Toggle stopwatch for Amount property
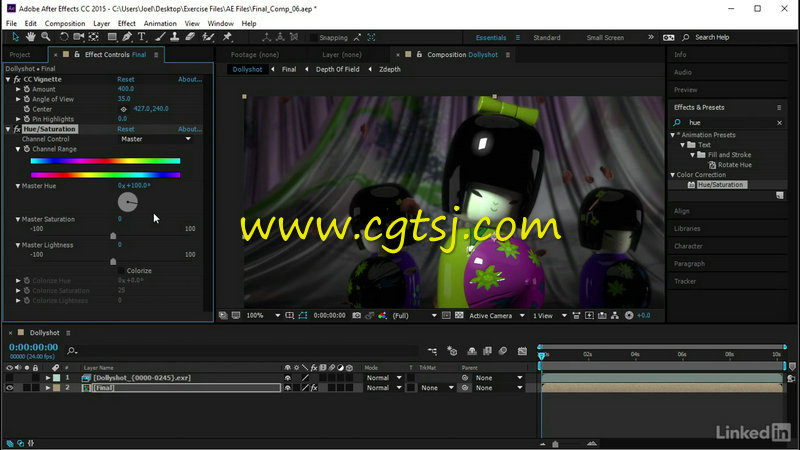 [x=27, y=89]
